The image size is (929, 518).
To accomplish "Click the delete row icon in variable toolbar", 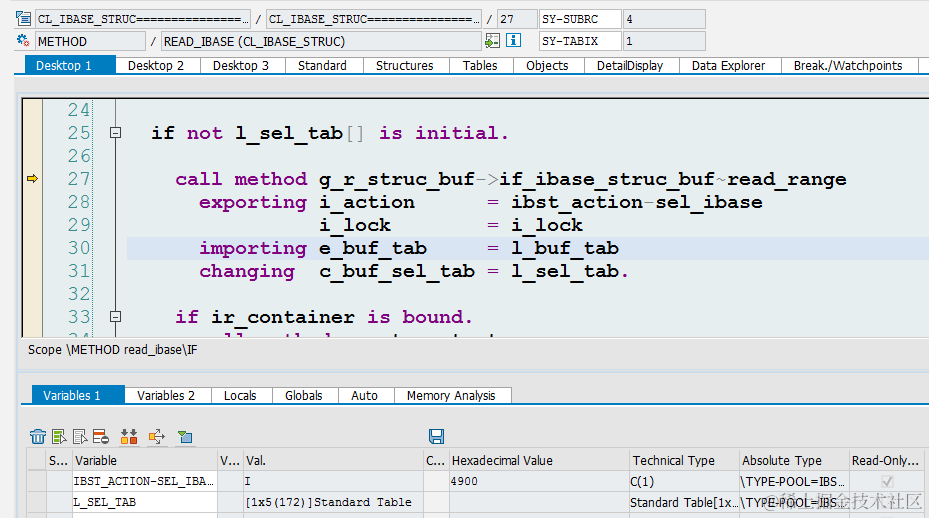I will pos(101,437).
